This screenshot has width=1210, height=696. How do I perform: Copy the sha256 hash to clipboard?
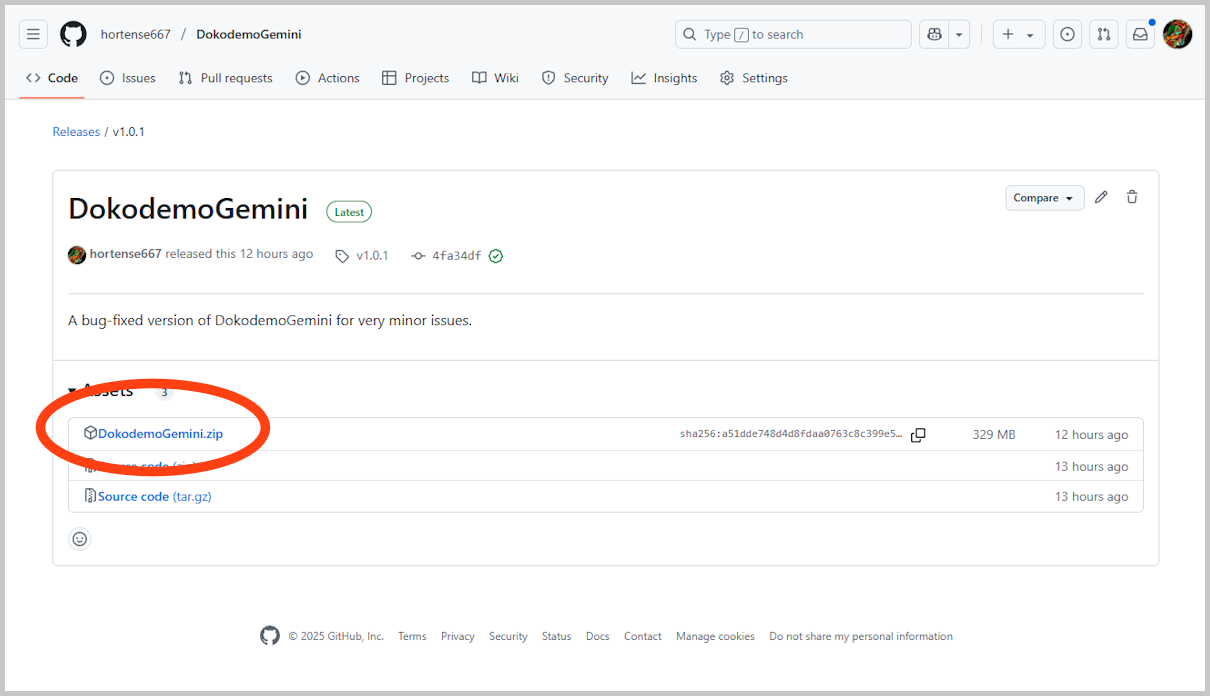(x=918, y=435)
